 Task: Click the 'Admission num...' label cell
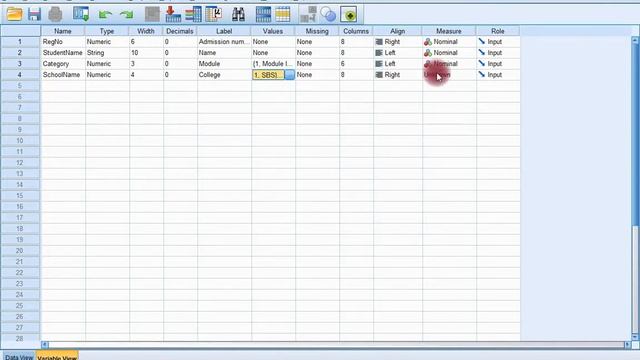pyautogui.click(x=224, y=42)
